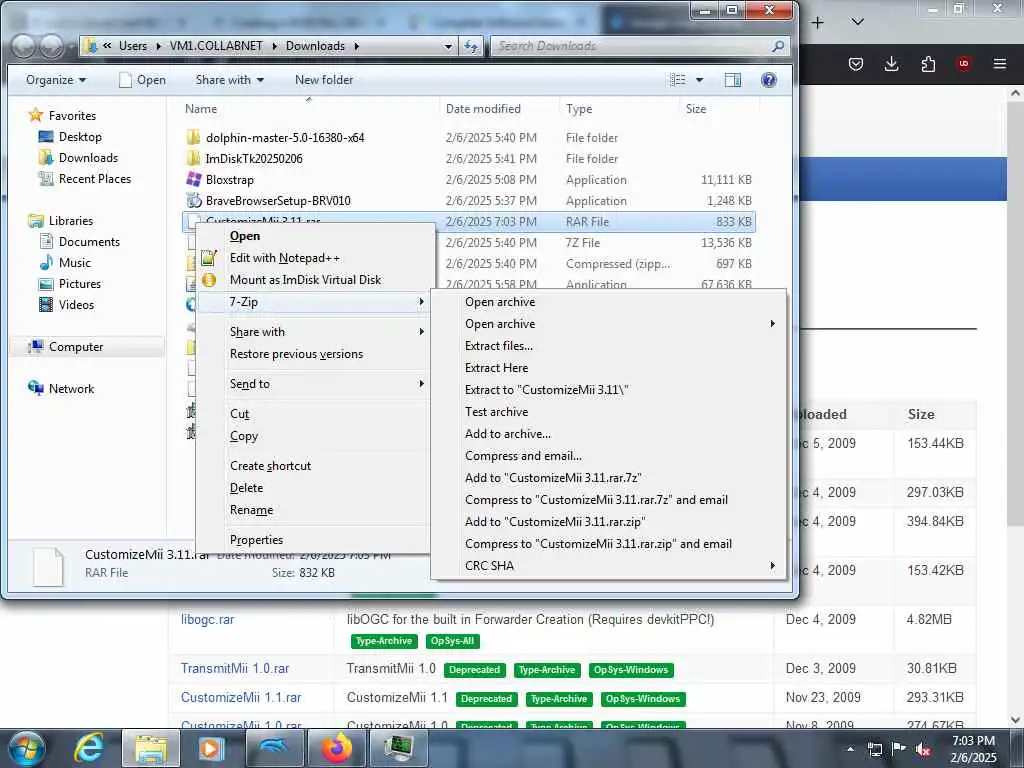Switch to Firefox via taskbar icon
The width and height of the screenshot is (1024, 768).
click(x=336, y=748)
